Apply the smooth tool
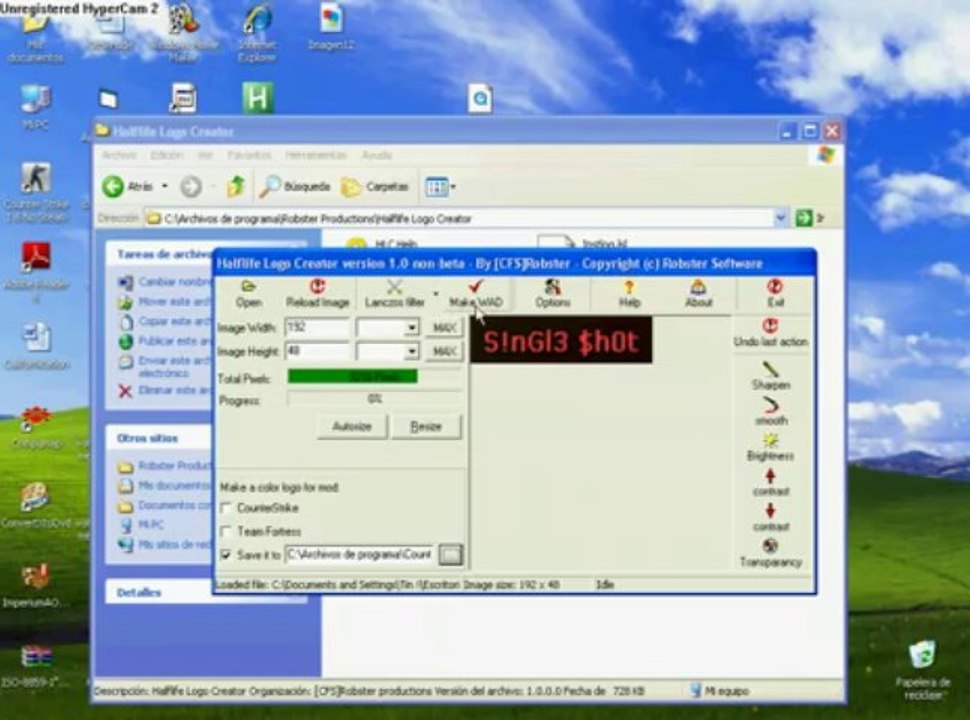This screenshot has height=720, width=970. [771, 411]
